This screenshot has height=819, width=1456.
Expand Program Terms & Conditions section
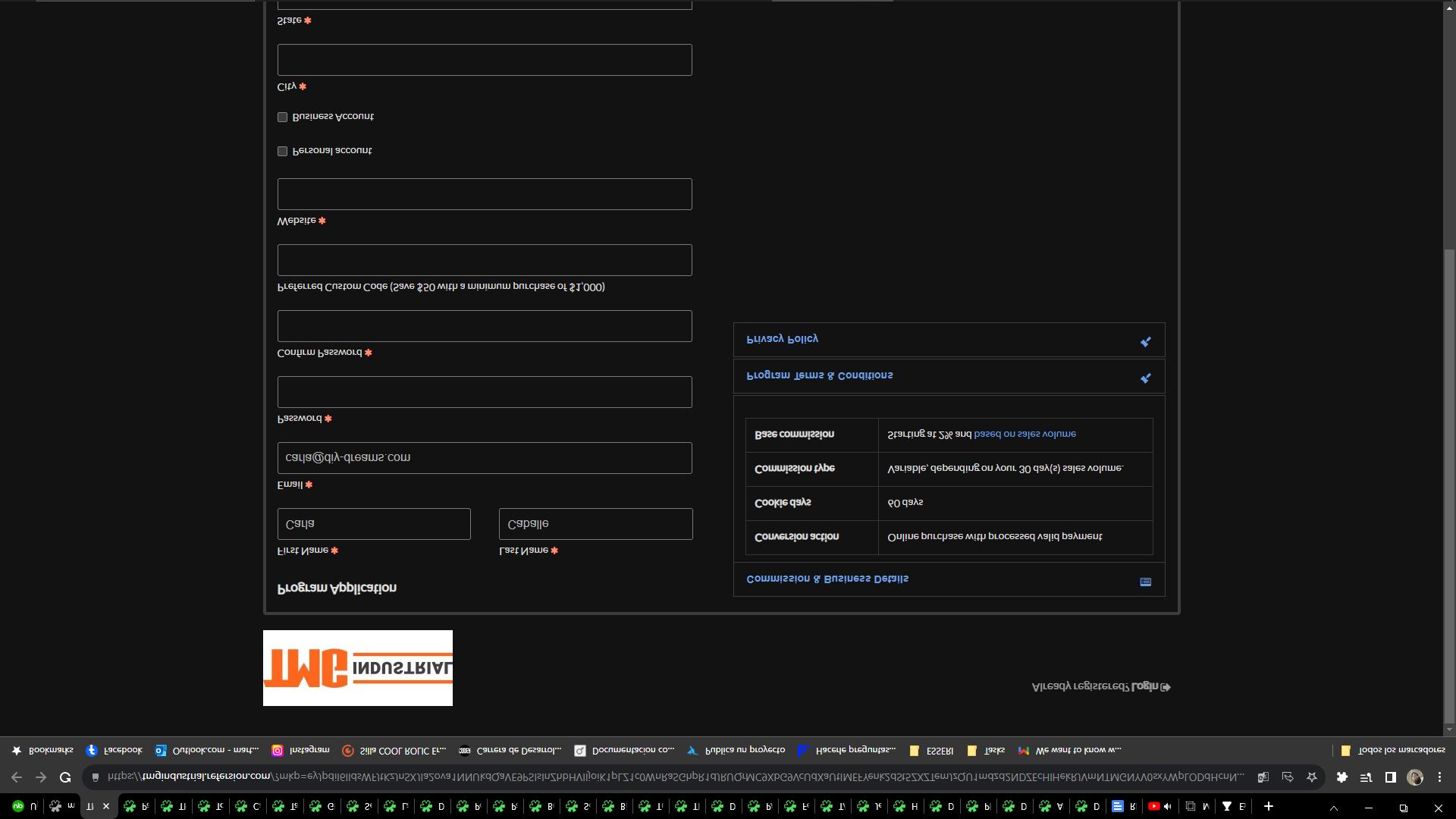949,376
